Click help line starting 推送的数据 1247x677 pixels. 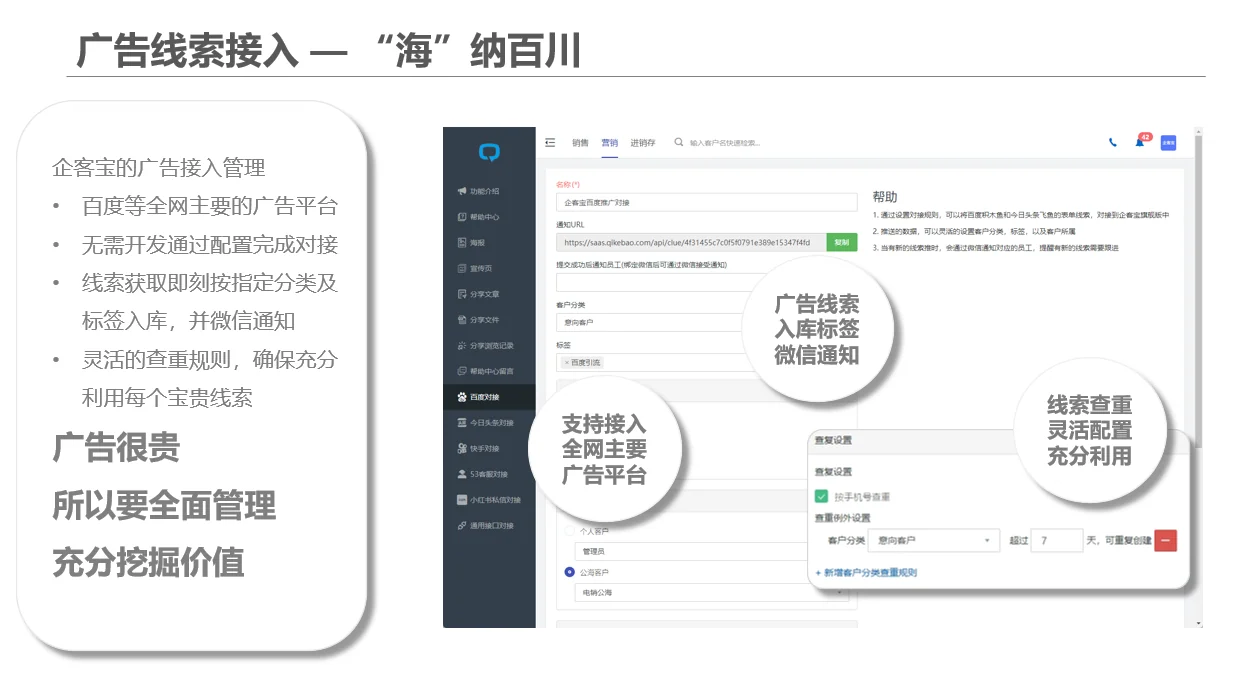pyautogui.click(x=976, y=231)
